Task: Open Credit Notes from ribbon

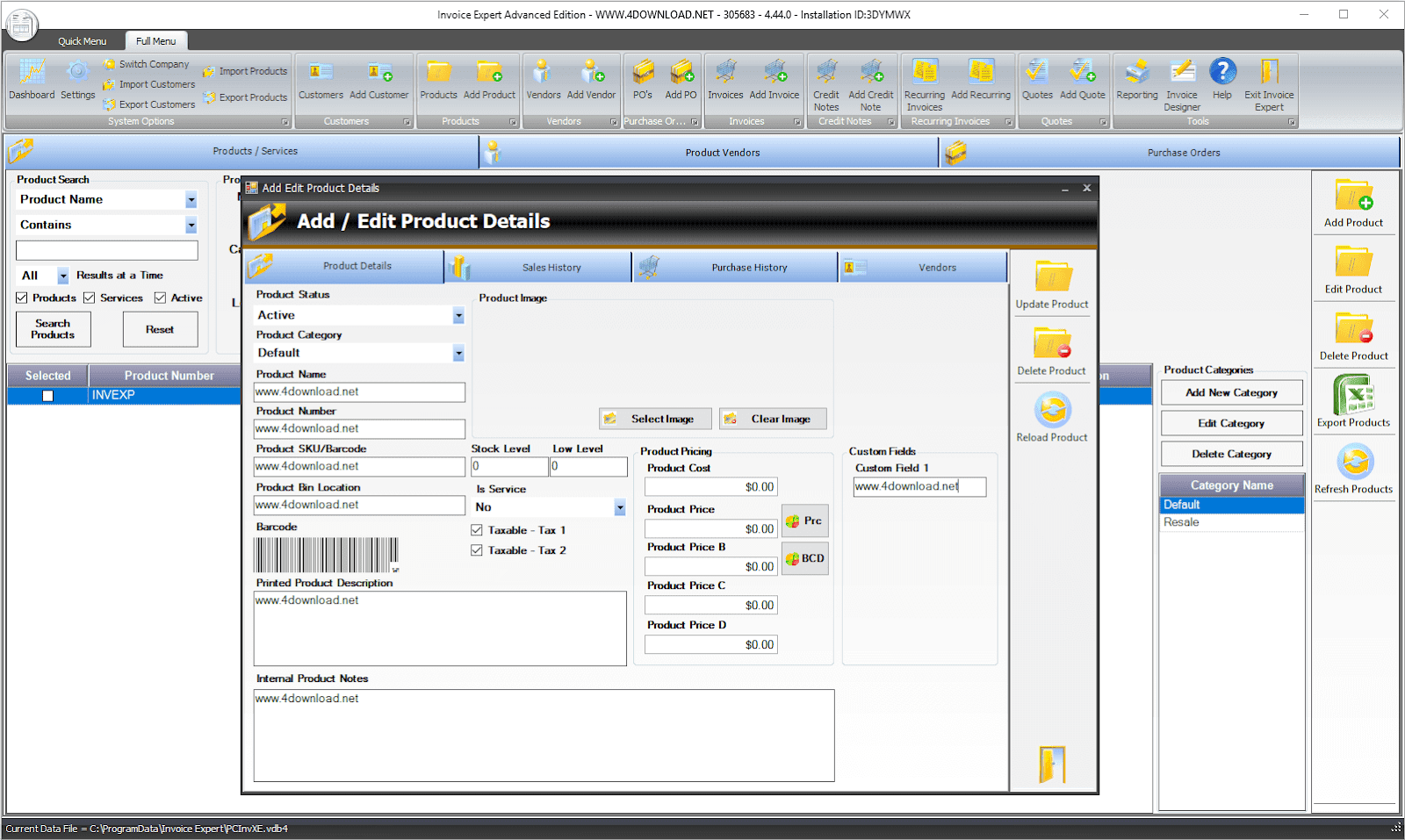Action: (x=826, y=85)
